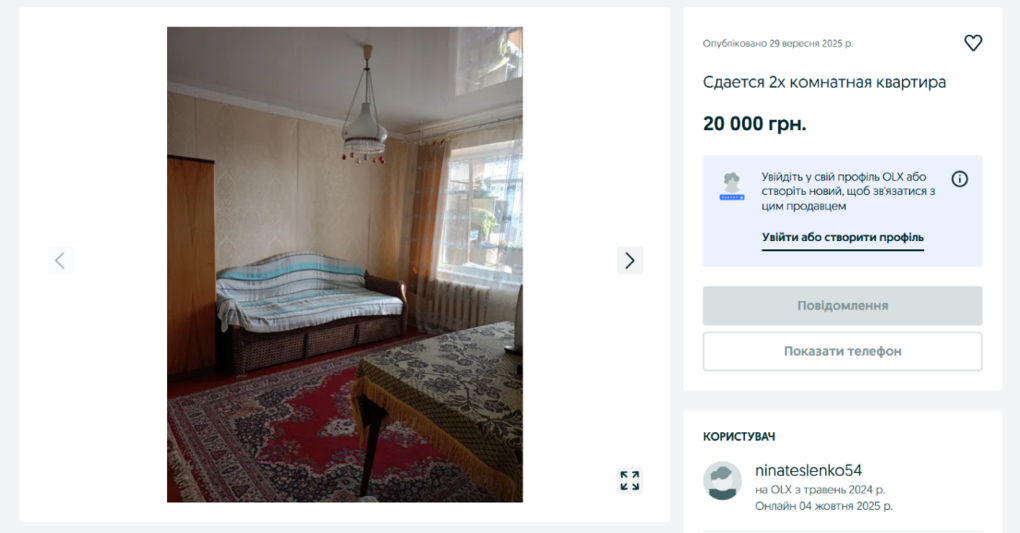The height and width of the screenshot is (533, 1020).
Task: Click the 20 000 грн. price
Action: [755, 124]
